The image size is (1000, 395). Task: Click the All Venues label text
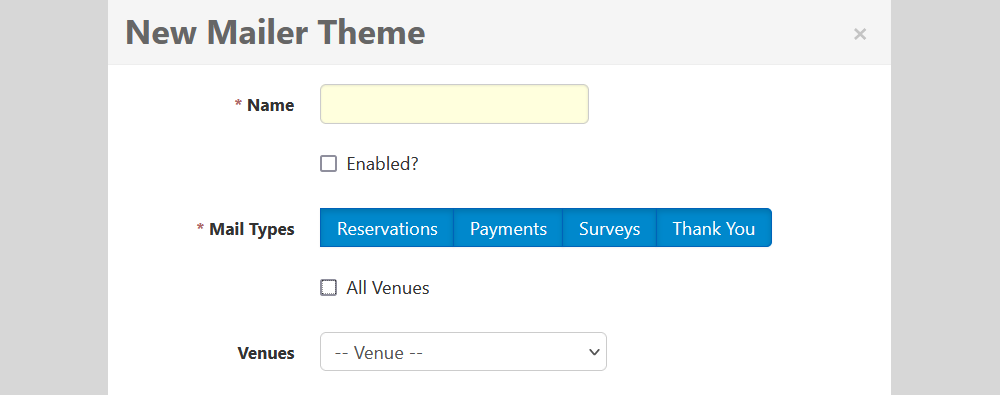[388, 288]
